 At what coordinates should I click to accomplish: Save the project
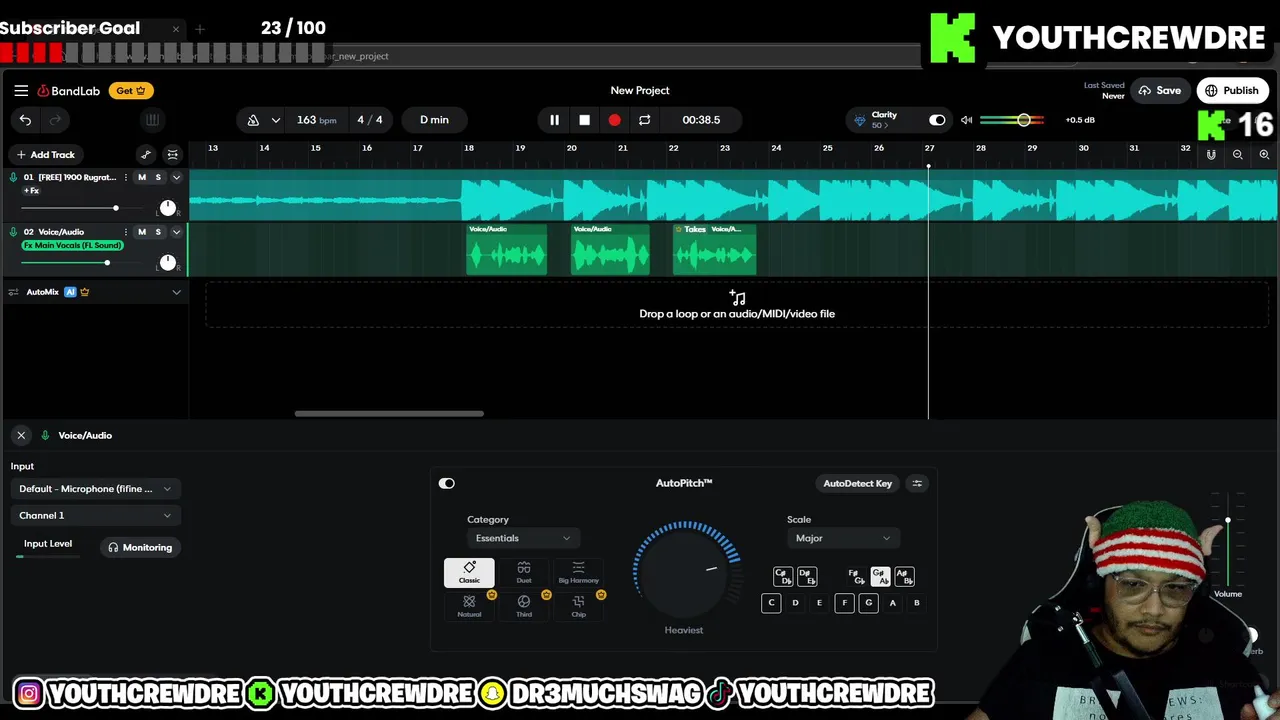click(1160, 91)
